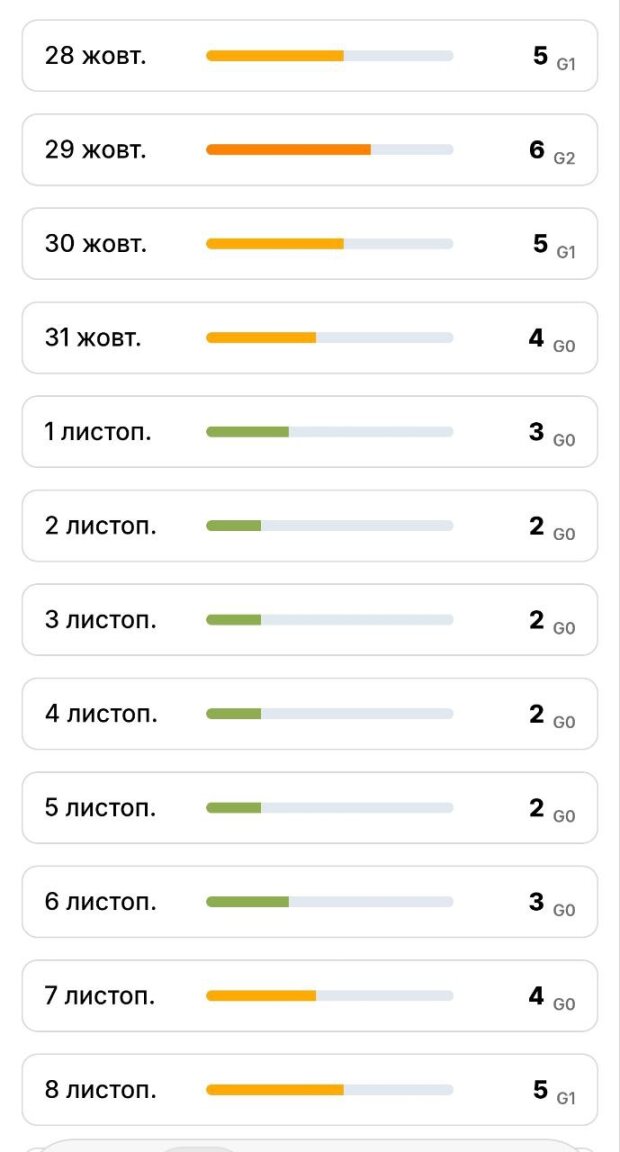Select the 4 листоп. date label

(100, 714)
